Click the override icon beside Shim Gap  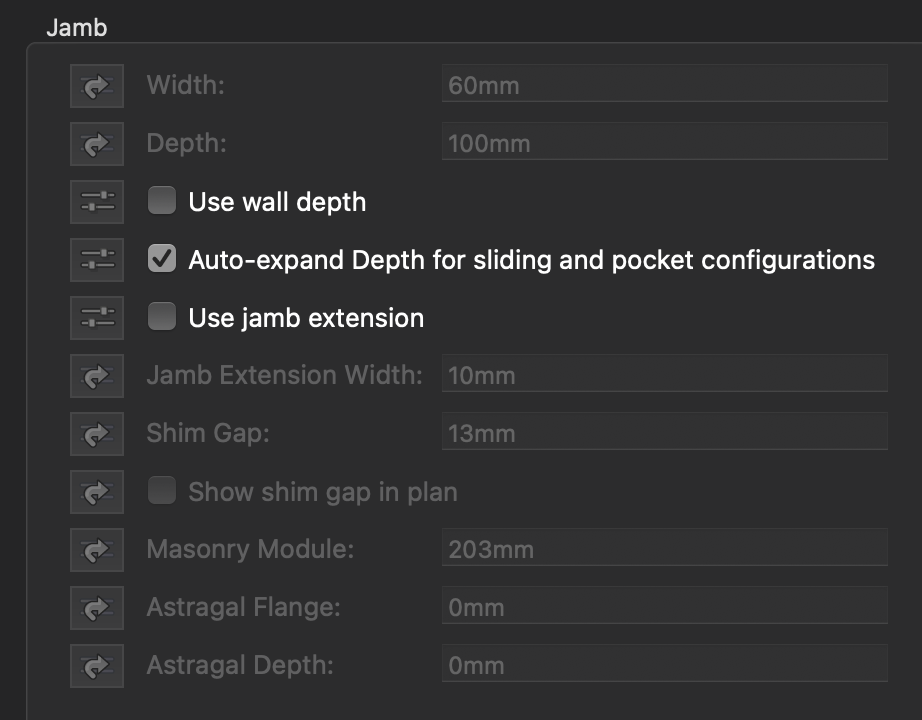[96, 433]
